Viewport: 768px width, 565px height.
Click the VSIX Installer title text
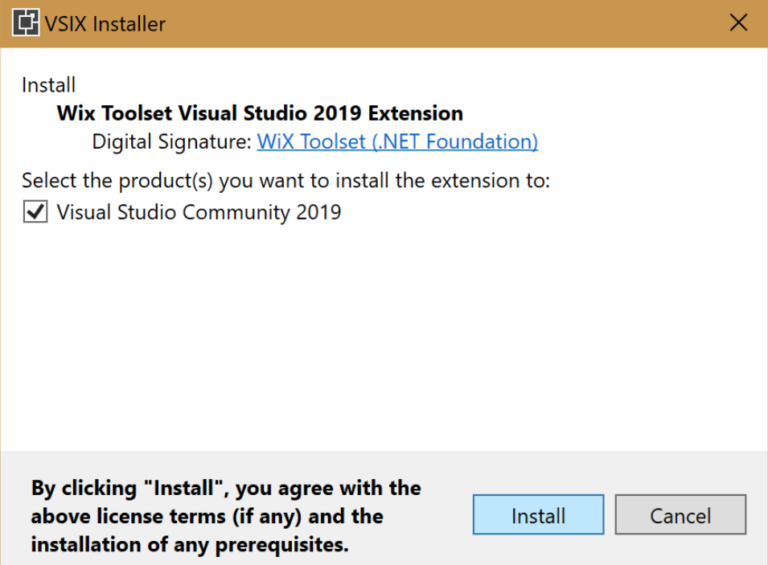(105, 24)
